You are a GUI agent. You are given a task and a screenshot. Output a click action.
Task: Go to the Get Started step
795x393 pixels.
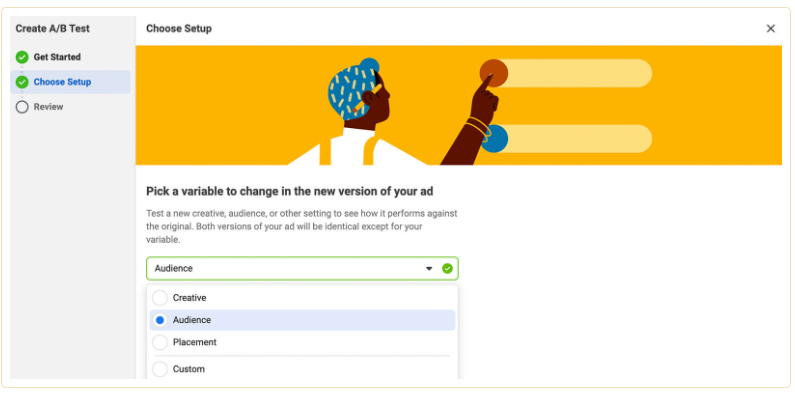point(57,57)
